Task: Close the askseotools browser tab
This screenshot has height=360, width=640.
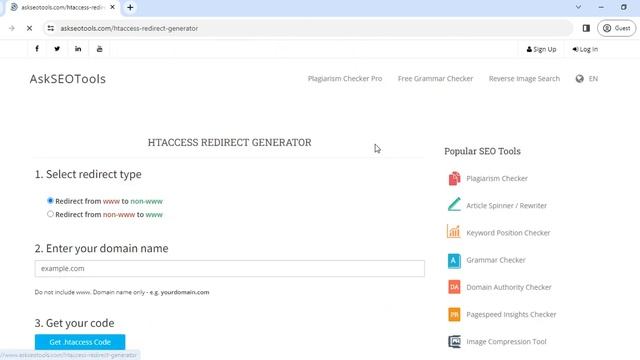Action: tap(113, 7)
